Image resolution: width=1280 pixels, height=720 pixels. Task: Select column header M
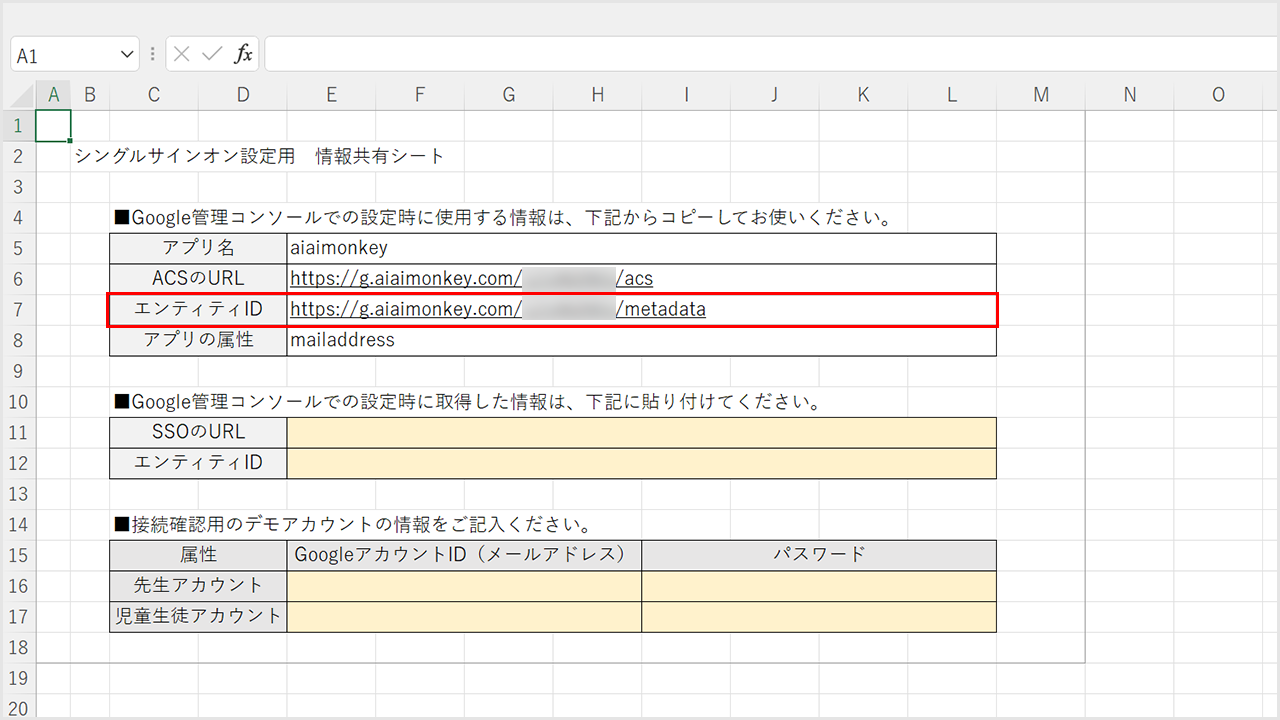(x=1041, y=95)
